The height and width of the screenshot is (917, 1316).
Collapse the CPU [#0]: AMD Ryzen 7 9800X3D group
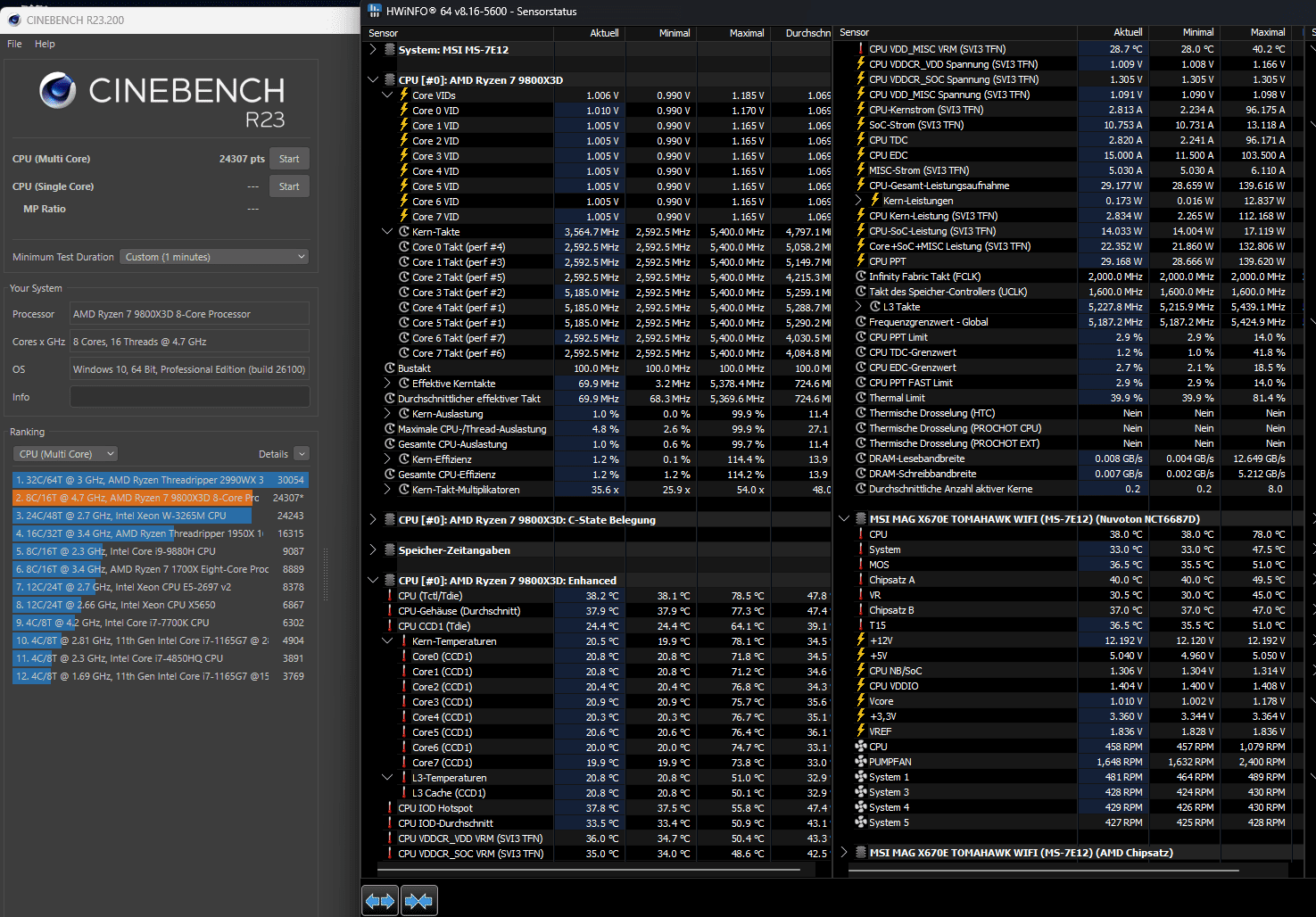pyautogui.click(x=373, y=79)
